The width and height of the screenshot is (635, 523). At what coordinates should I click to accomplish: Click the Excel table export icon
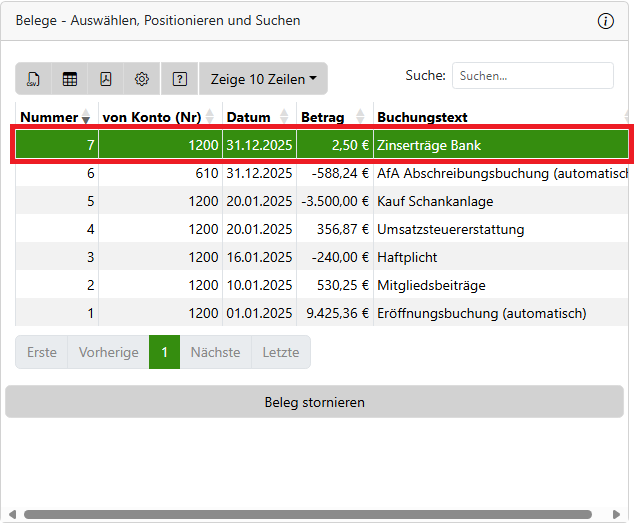(x=70, y=79)
